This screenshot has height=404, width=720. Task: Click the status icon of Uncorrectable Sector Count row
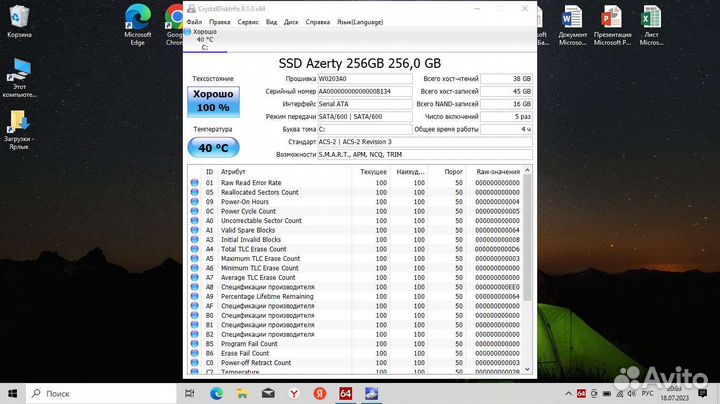pos(194,220)
